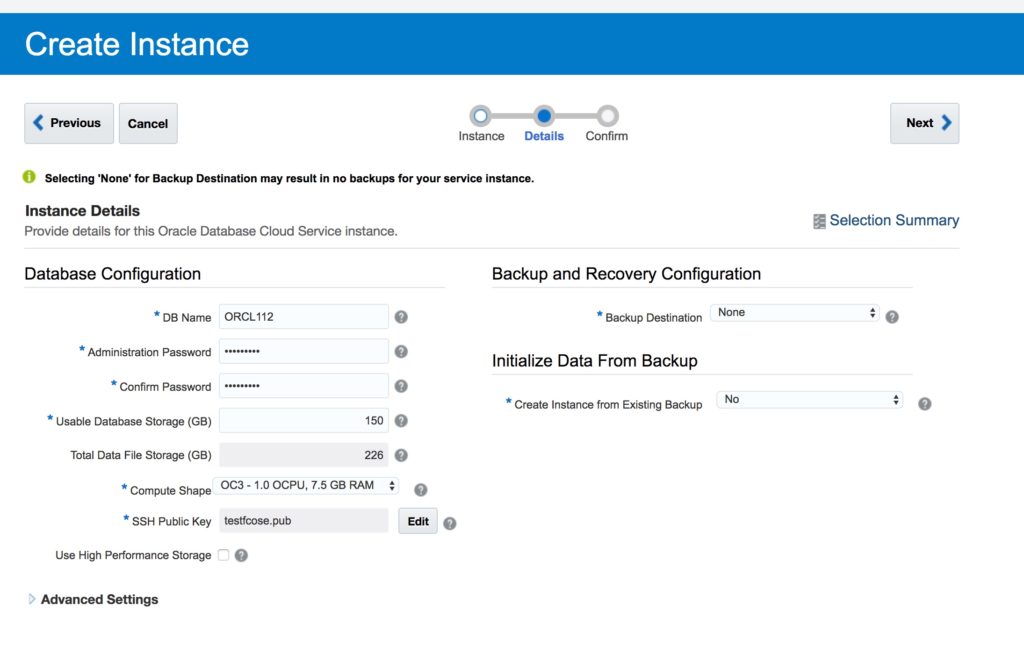Open the Backup Destination dropdown
Viewport: 1024px width, 647px height.
(794, 313)
